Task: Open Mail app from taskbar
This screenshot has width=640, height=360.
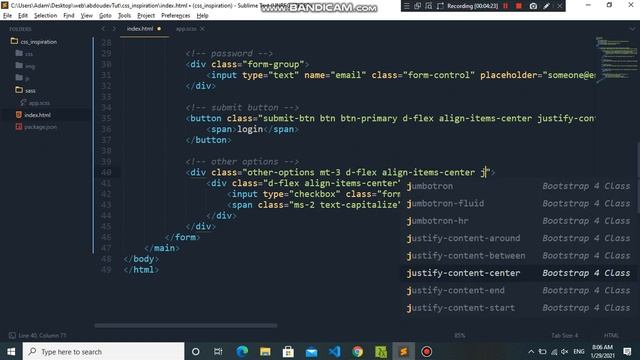Action: pyautogui.click(x=311, y=351)
